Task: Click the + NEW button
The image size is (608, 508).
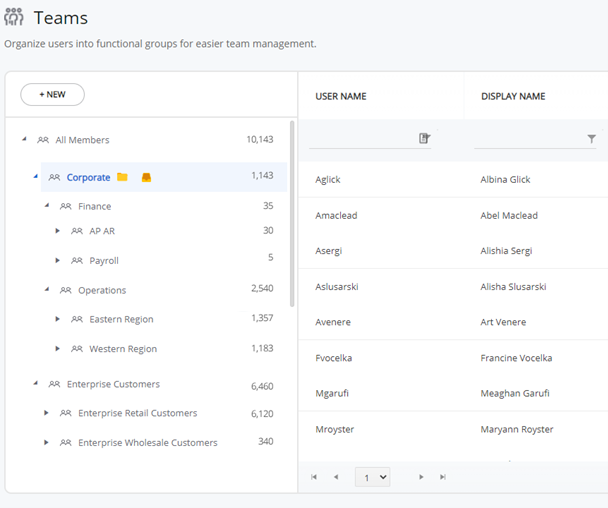Action: point(52,94)
